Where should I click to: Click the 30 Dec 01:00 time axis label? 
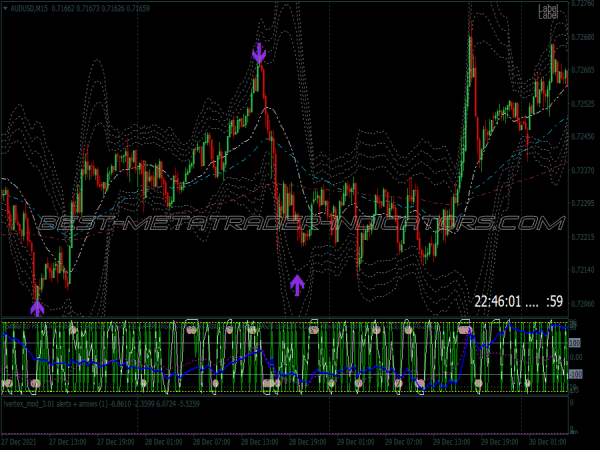pos(548,442)
